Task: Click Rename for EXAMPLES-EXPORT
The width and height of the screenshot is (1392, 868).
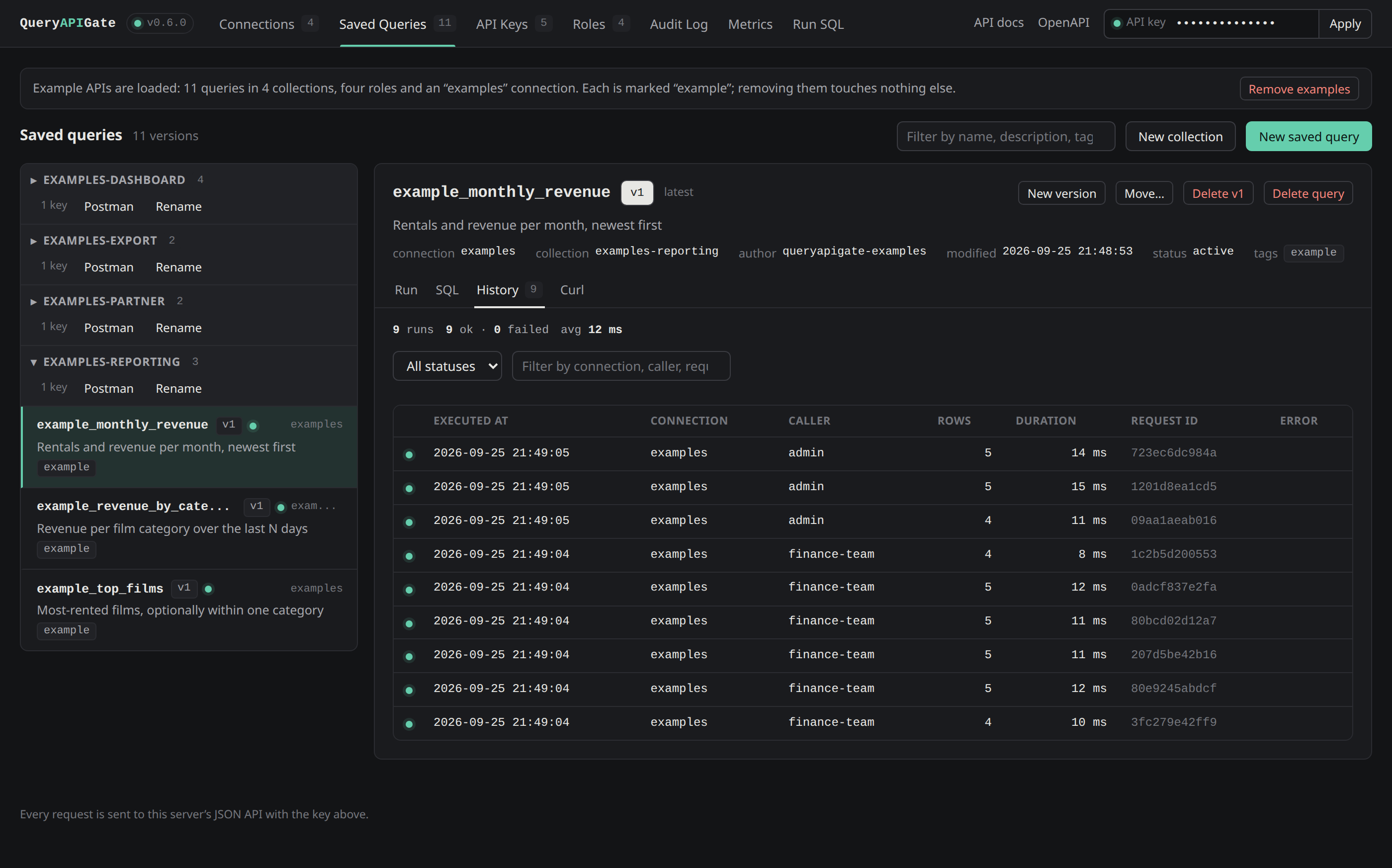Action: (178, 267)
